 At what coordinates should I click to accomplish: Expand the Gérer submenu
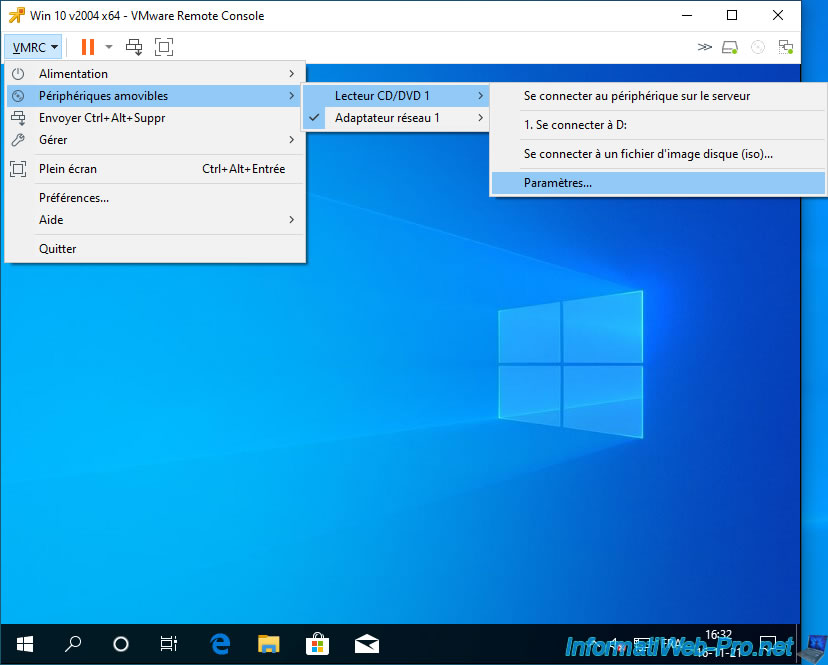click(x=155, y=140)
